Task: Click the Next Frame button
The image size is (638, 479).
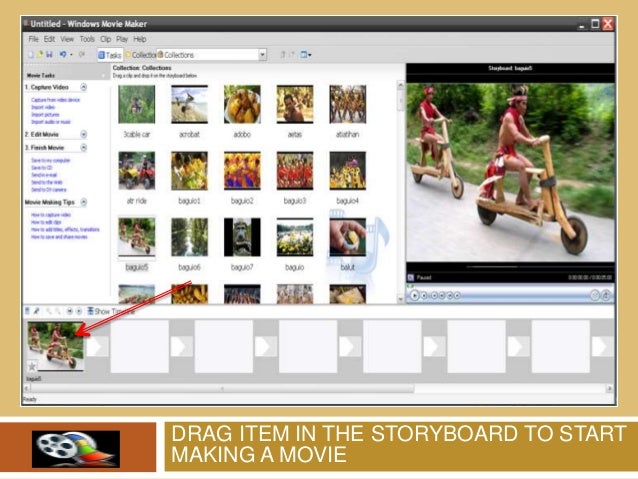Action: click(450, 295)
